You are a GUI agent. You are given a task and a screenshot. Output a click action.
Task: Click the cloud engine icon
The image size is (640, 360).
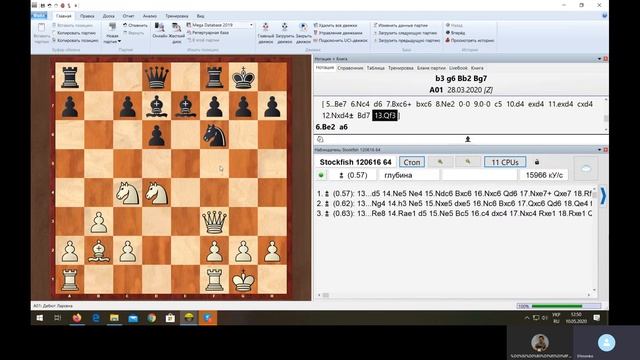click(x=586, y=169)
